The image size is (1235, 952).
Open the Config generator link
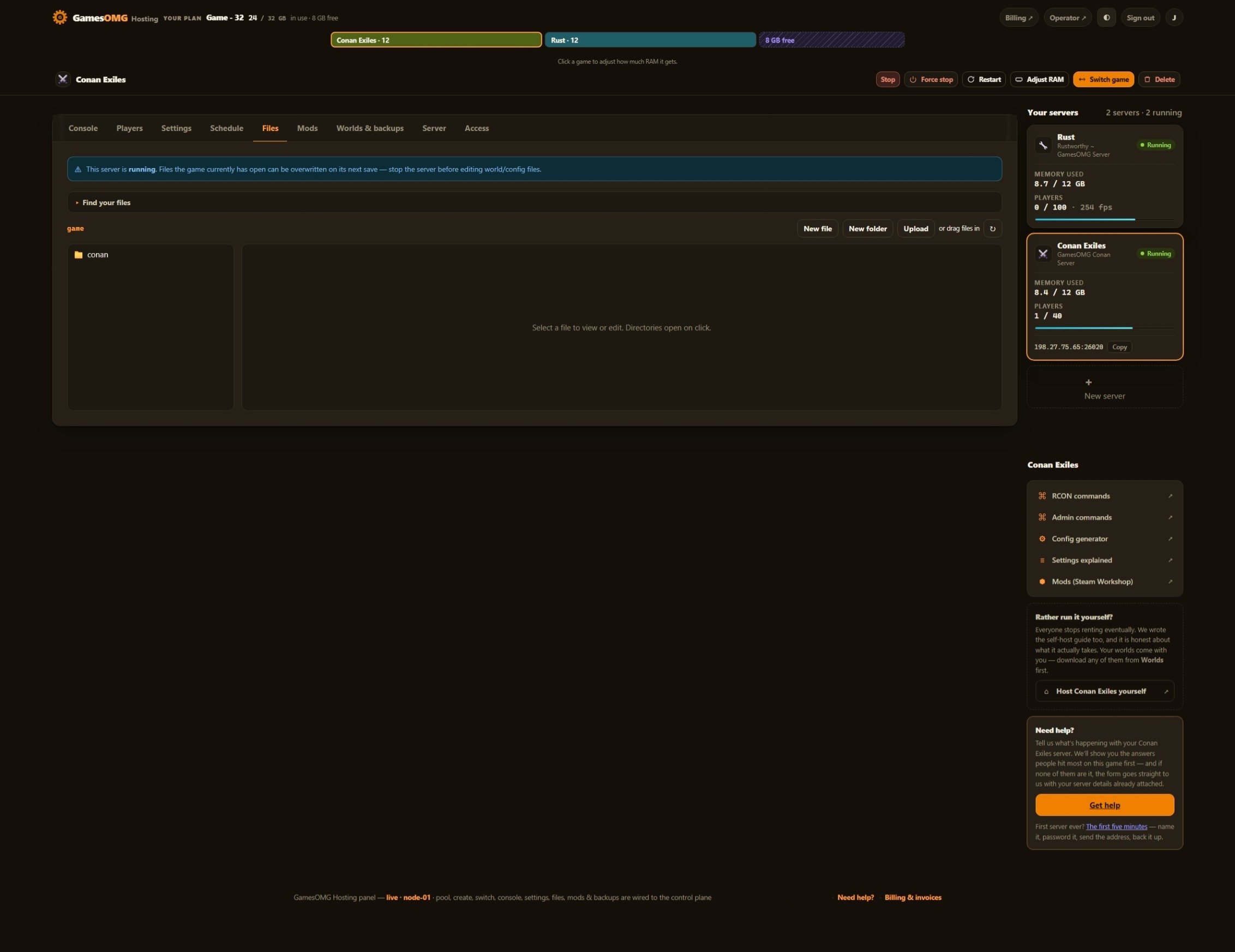coord(1105,539)
